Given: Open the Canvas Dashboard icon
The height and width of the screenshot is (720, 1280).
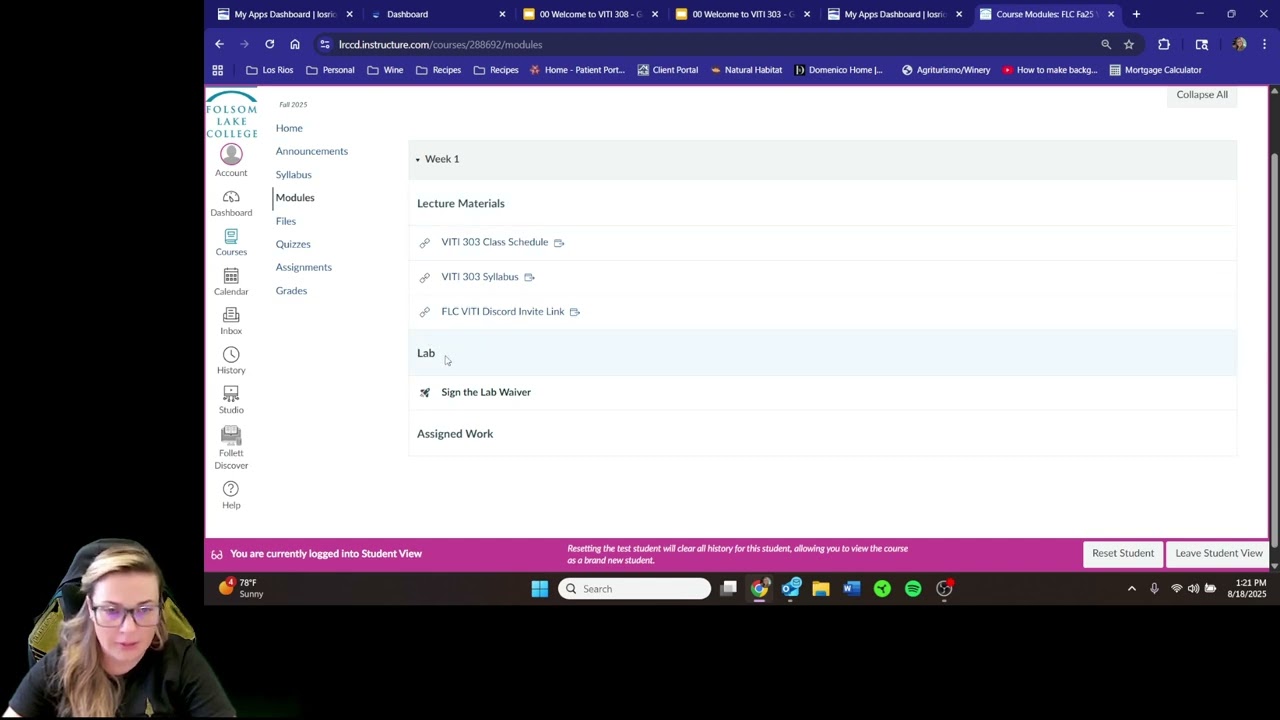Looking at the screenshot, I should tap(231, 198).
